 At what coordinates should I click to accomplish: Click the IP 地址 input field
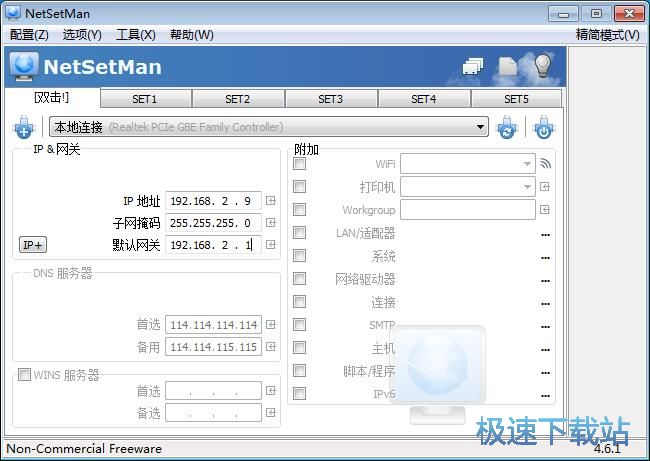coord(213,201)
